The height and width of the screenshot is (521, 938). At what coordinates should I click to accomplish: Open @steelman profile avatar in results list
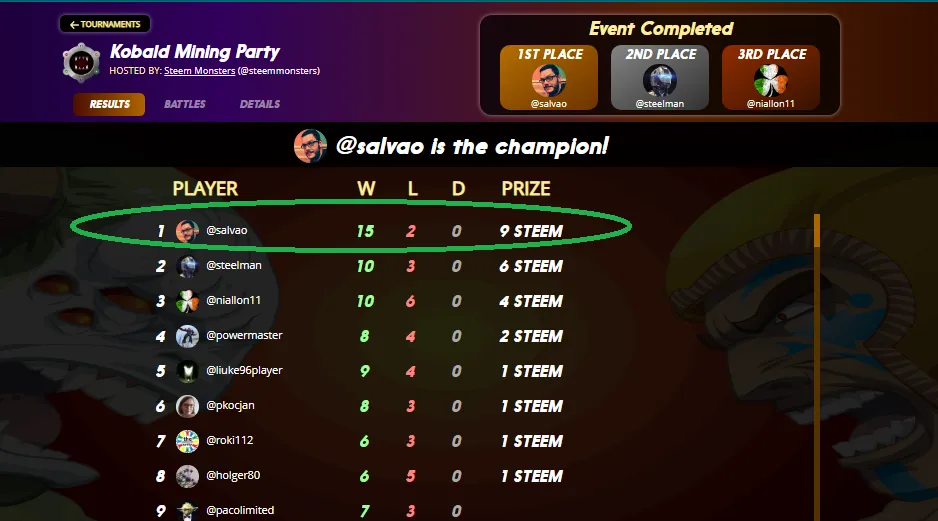coord(187,266)
